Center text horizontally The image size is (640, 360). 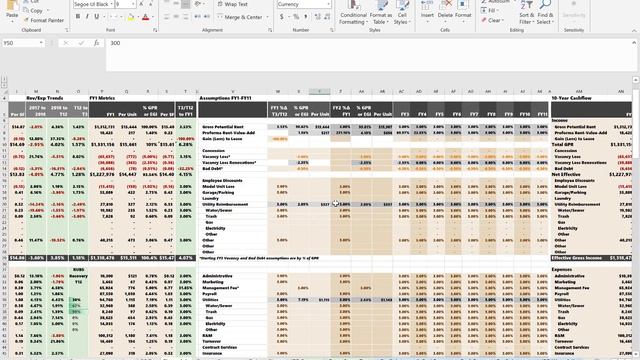coord(176,17)
